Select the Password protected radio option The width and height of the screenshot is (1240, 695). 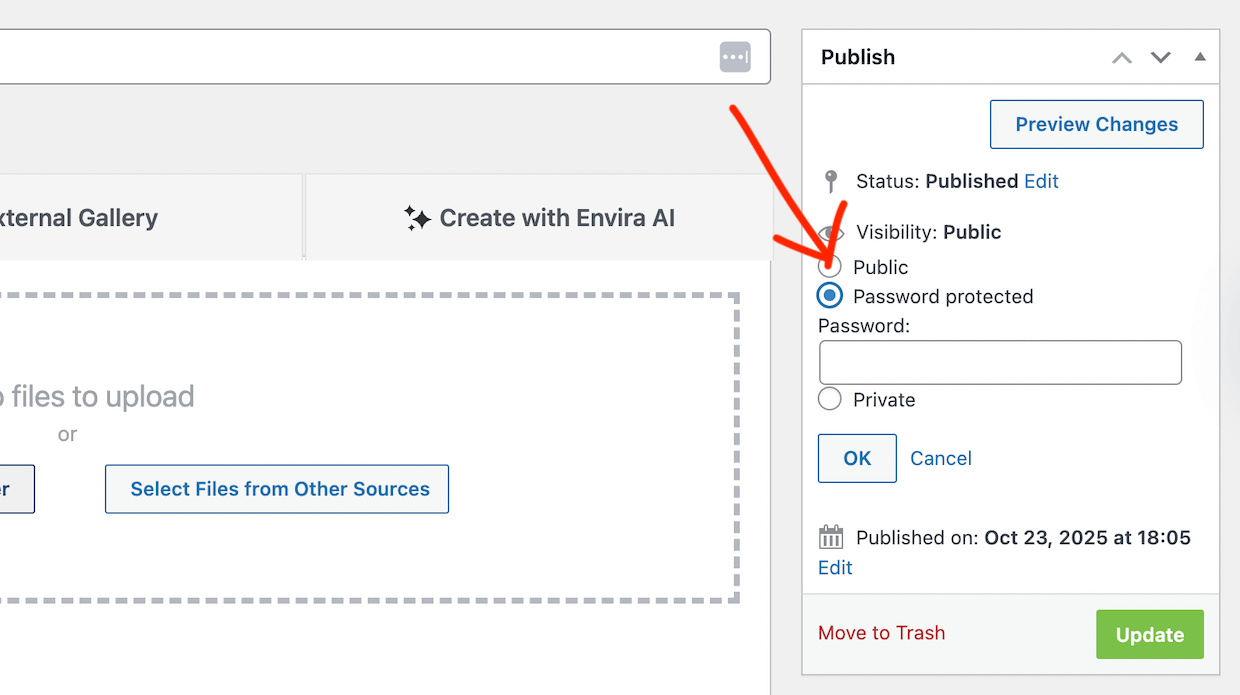[830, 296]
